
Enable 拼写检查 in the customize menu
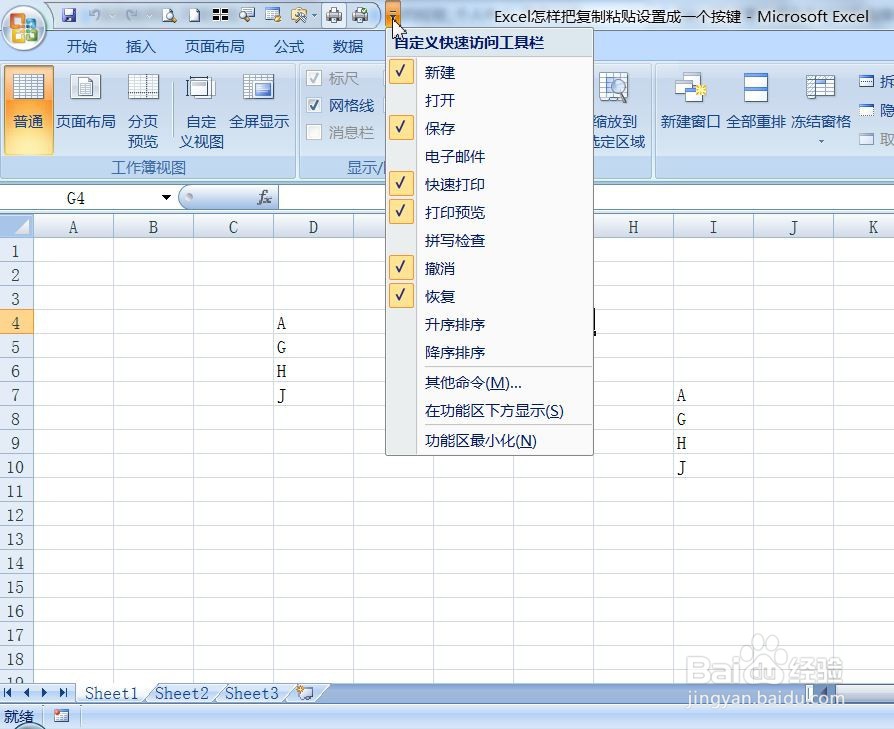tap(489, 240)
